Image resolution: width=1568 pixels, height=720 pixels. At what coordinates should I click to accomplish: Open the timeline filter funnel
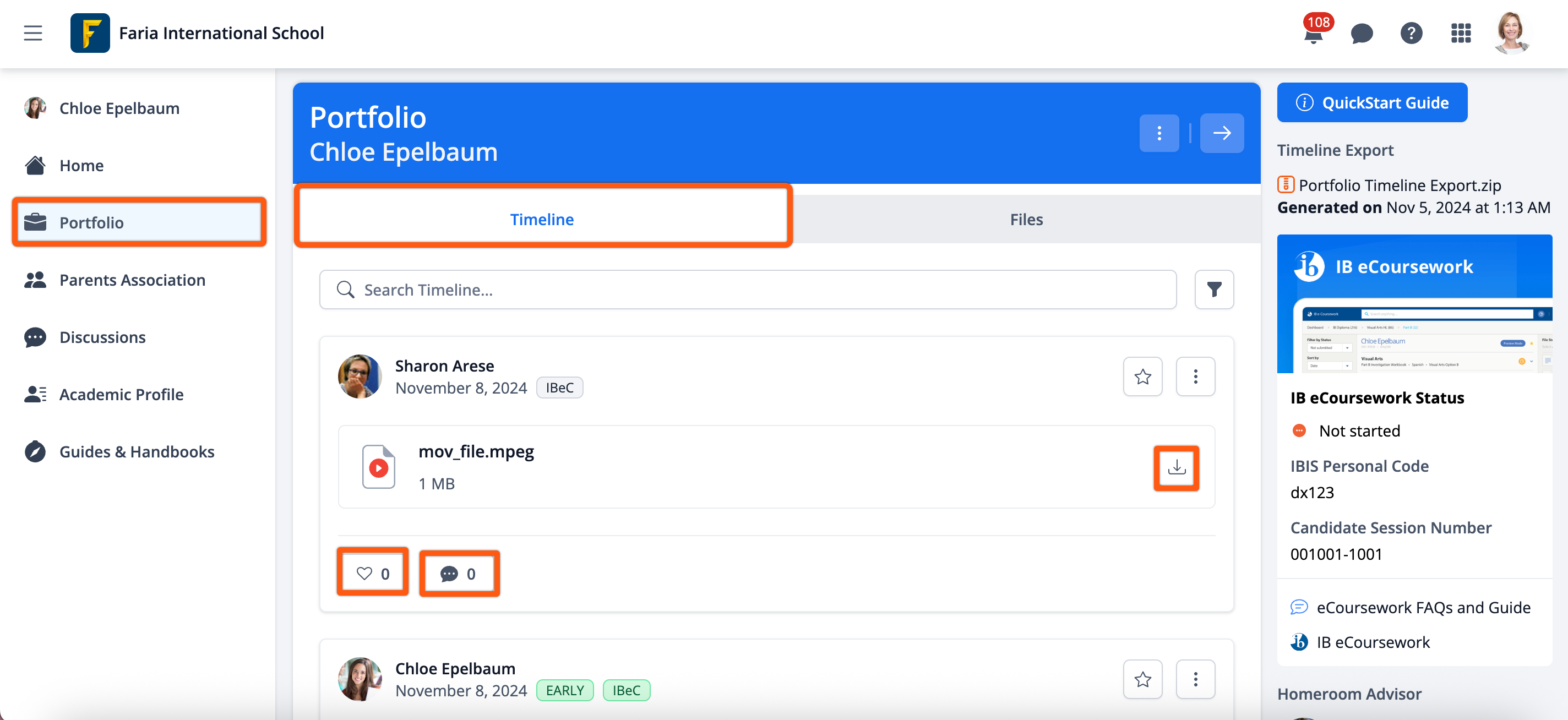pyautogui.click(x=1214, y=290)
